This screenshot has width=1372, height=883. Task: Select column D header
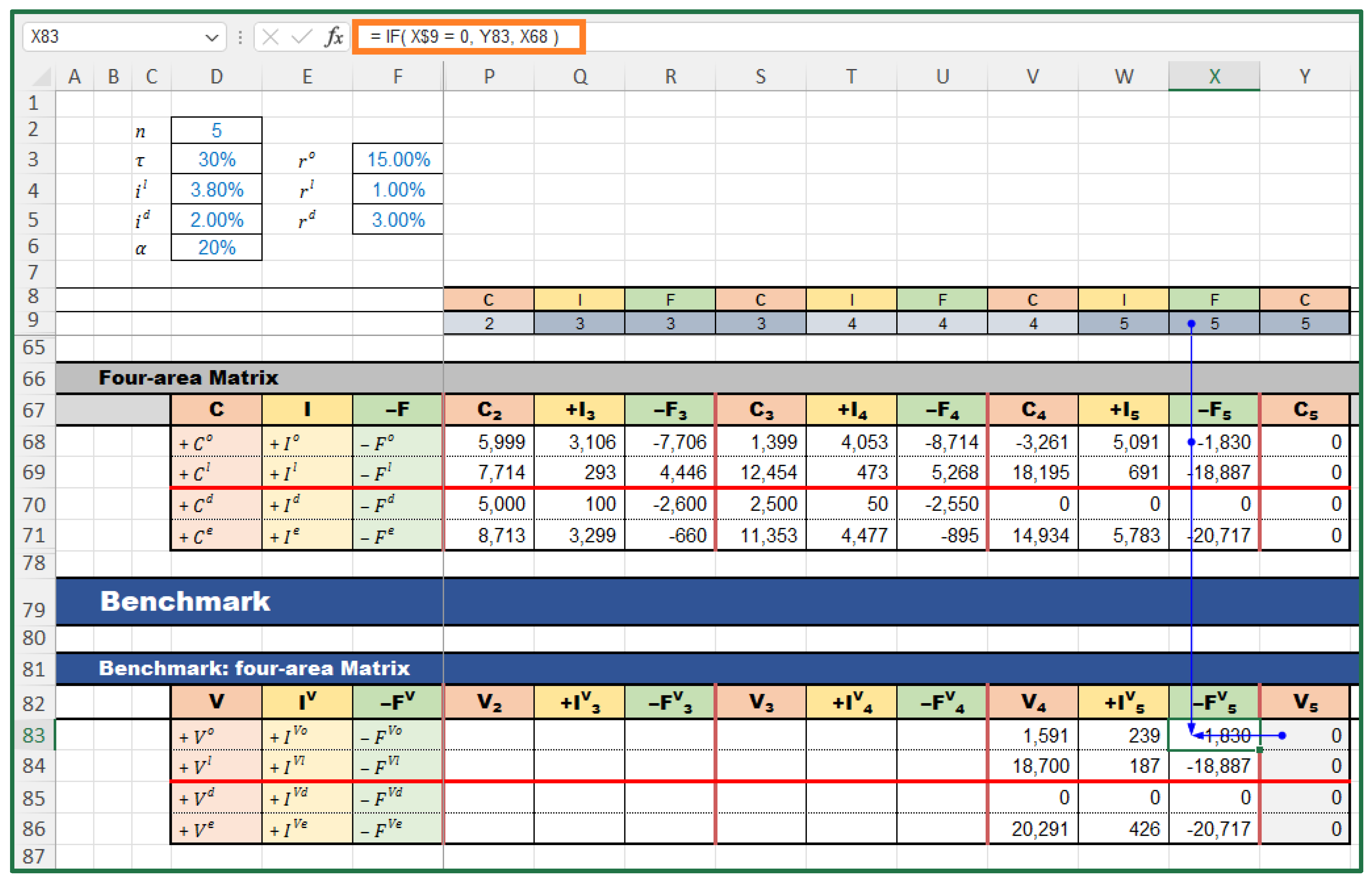click(216, 77)
